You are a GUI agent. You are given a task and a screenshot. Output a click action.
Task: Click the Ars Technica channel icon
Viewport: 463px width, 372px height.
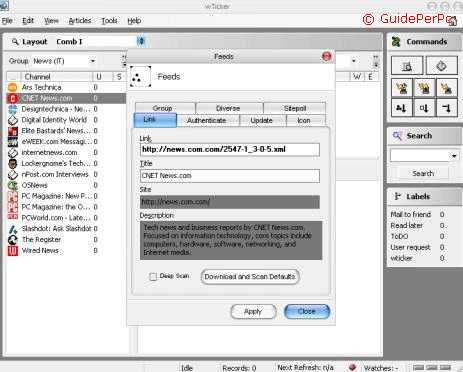point(12,87)
